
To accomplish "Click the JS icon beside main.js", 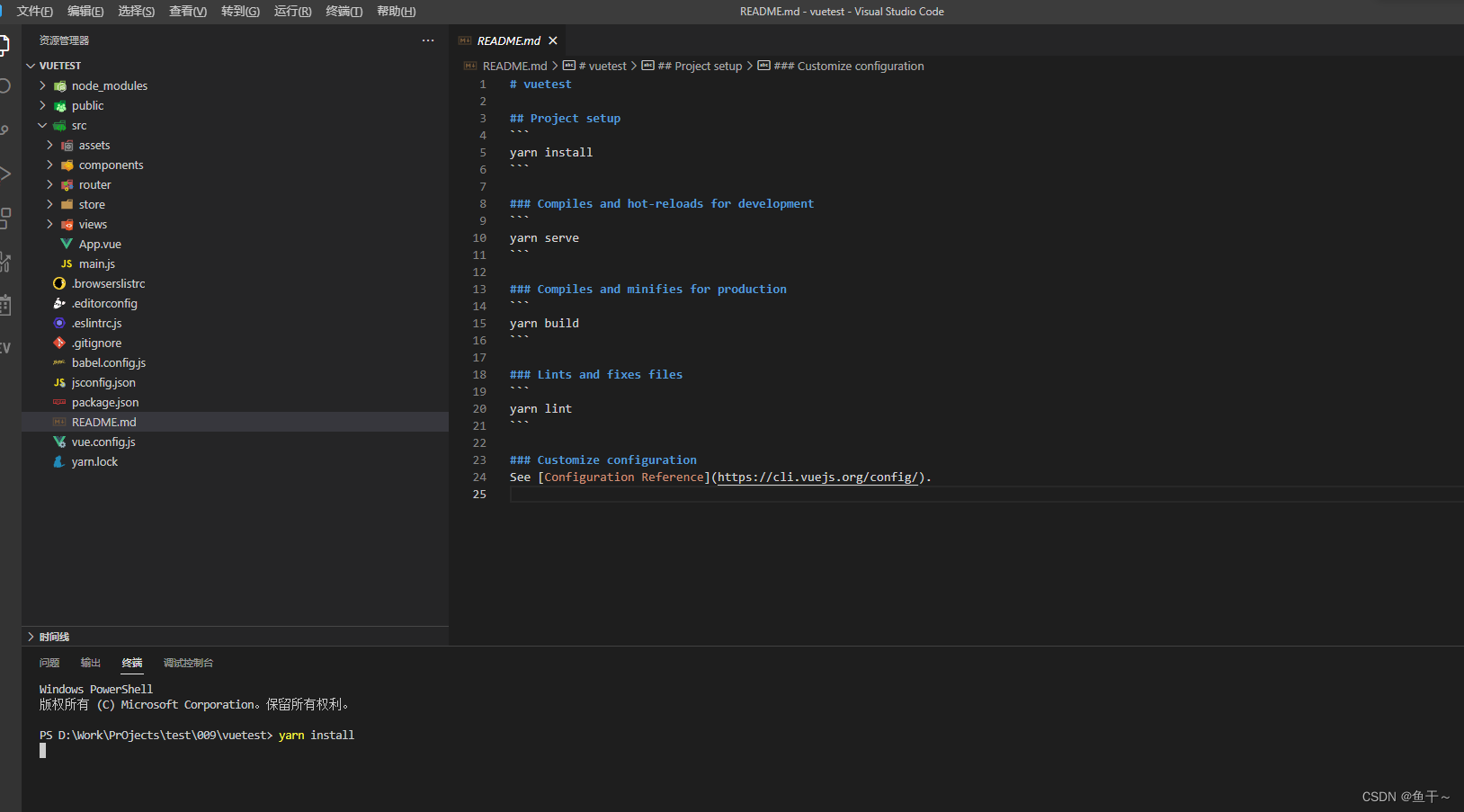I will [67, 263].
